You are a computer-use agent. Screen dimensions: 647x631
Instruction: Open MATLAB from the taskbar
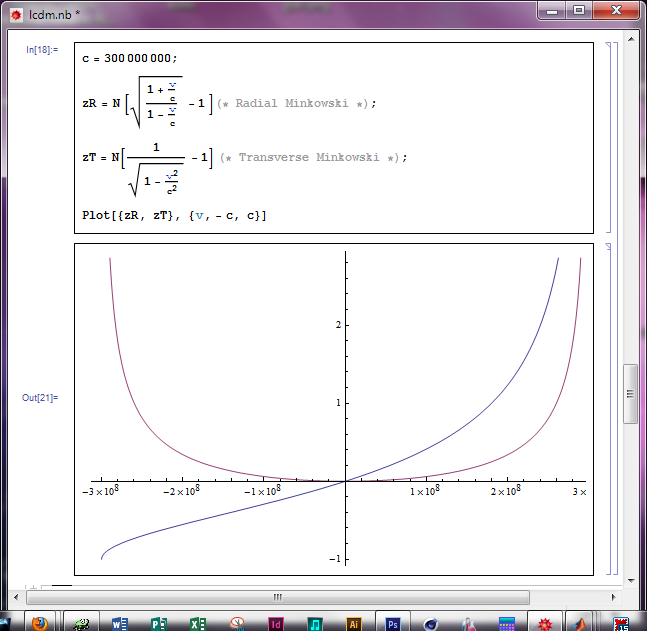(583, 622)
